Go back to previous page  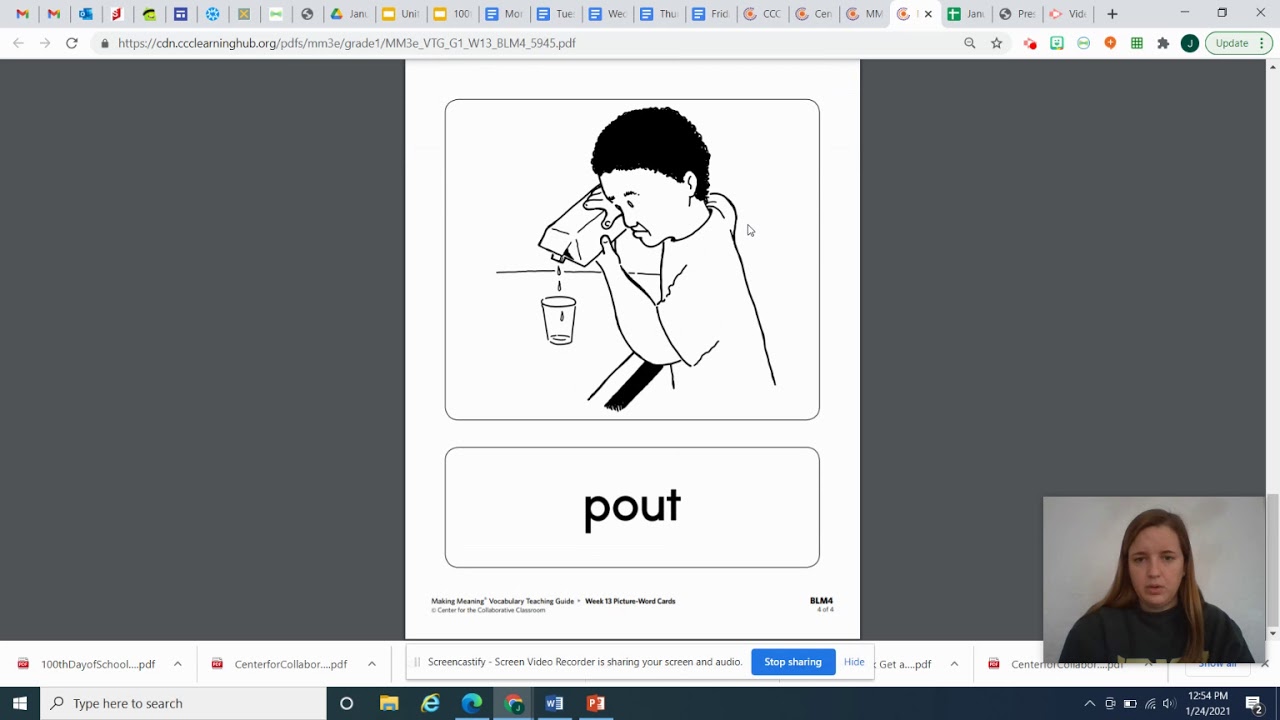tap(18, 43)
